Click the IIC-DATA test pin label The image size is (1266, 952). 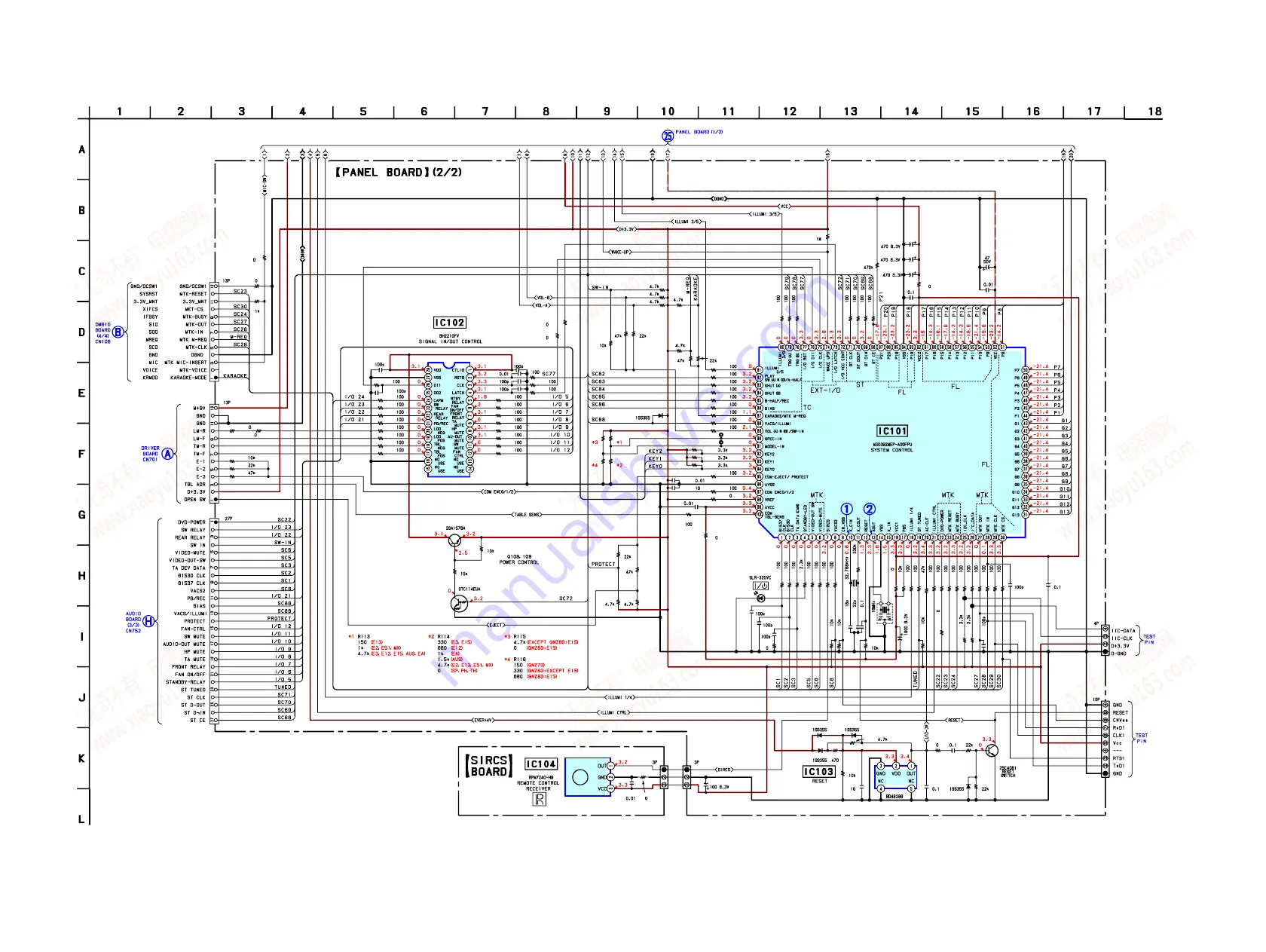(1124, 631)
